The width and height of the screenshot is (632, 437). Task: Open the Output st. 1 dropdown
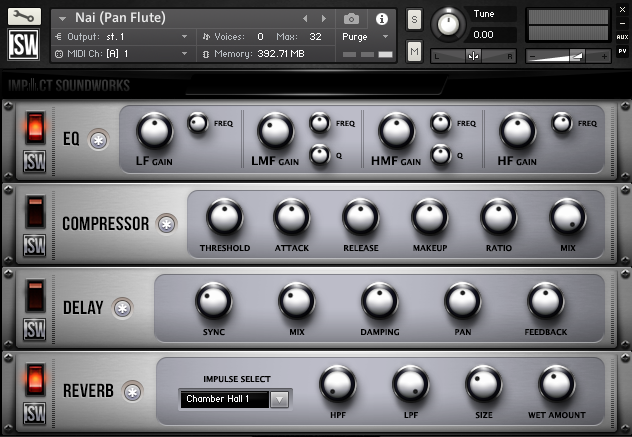pyautogui.click(x=185, y=37)
